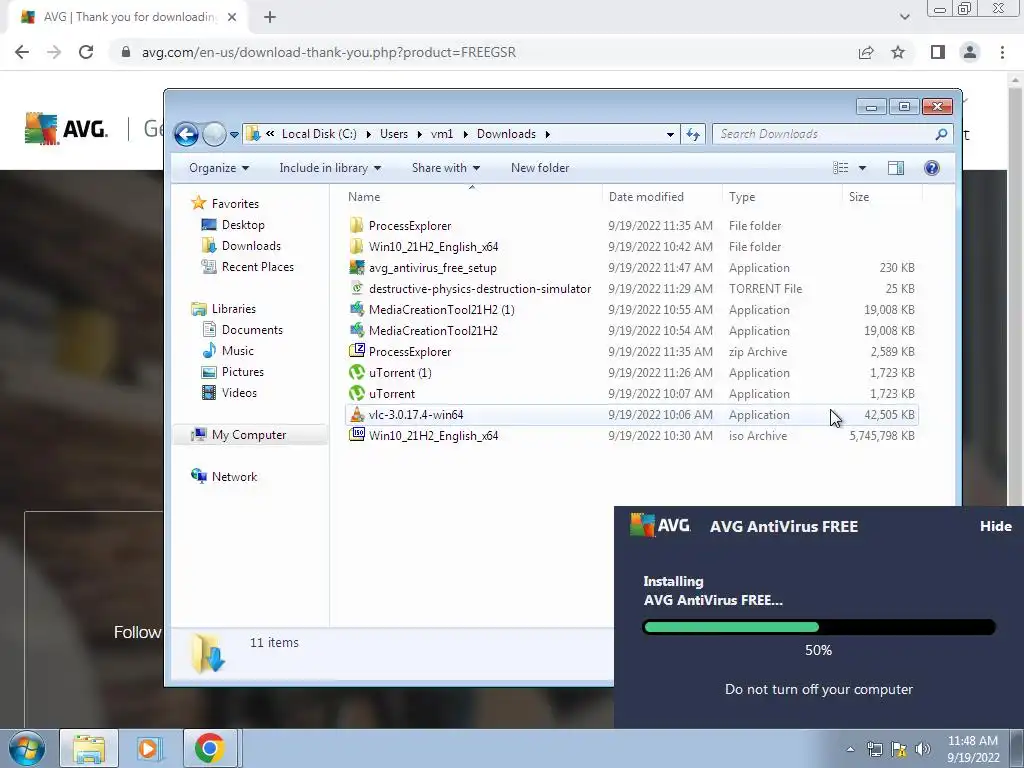
Task: Click Local Disk (C:) breadcrumb
Action: [x=319, y=134]
